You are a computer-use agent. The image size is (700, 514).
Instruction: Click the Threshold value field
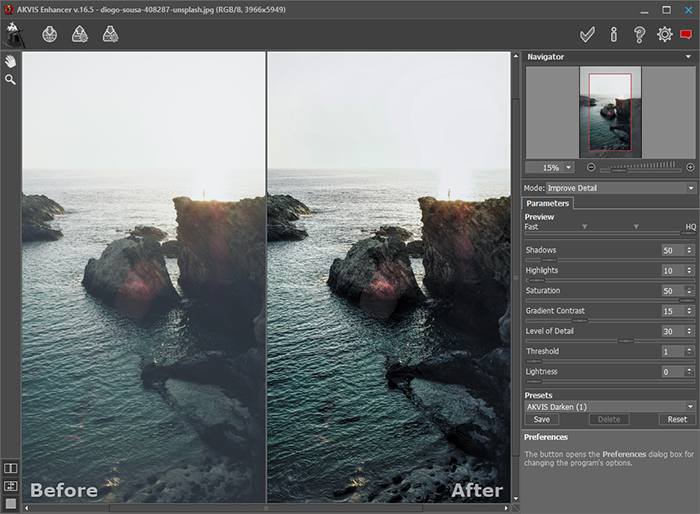(672, 351)
